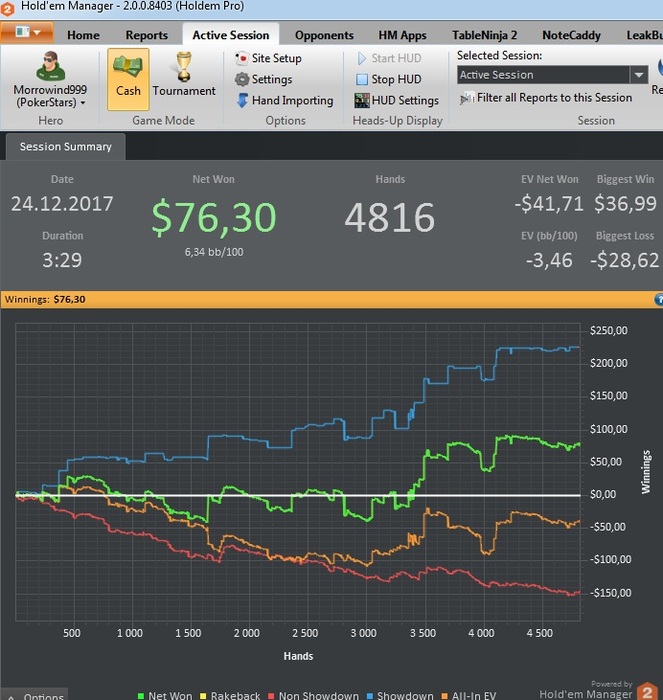Click the 6,34 bb/100 text

(214, 252)
